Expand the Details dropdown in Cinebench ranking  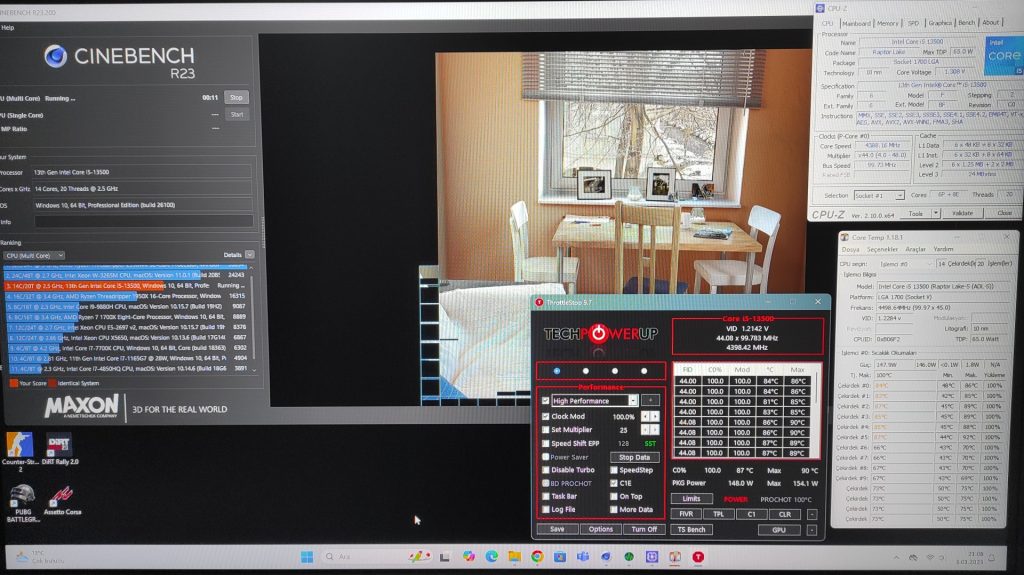(249, 255)
